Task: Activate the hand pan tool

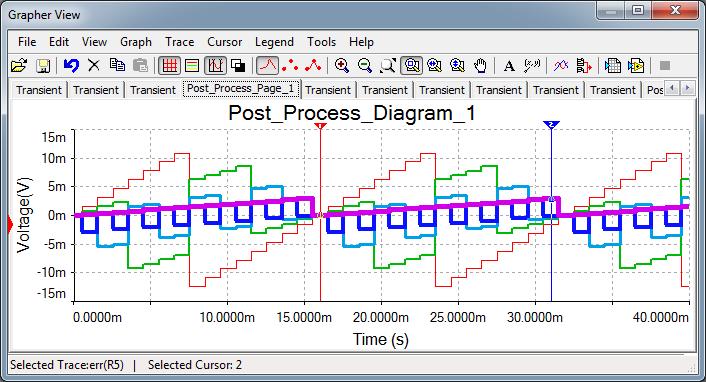Action: coord(481,66)
